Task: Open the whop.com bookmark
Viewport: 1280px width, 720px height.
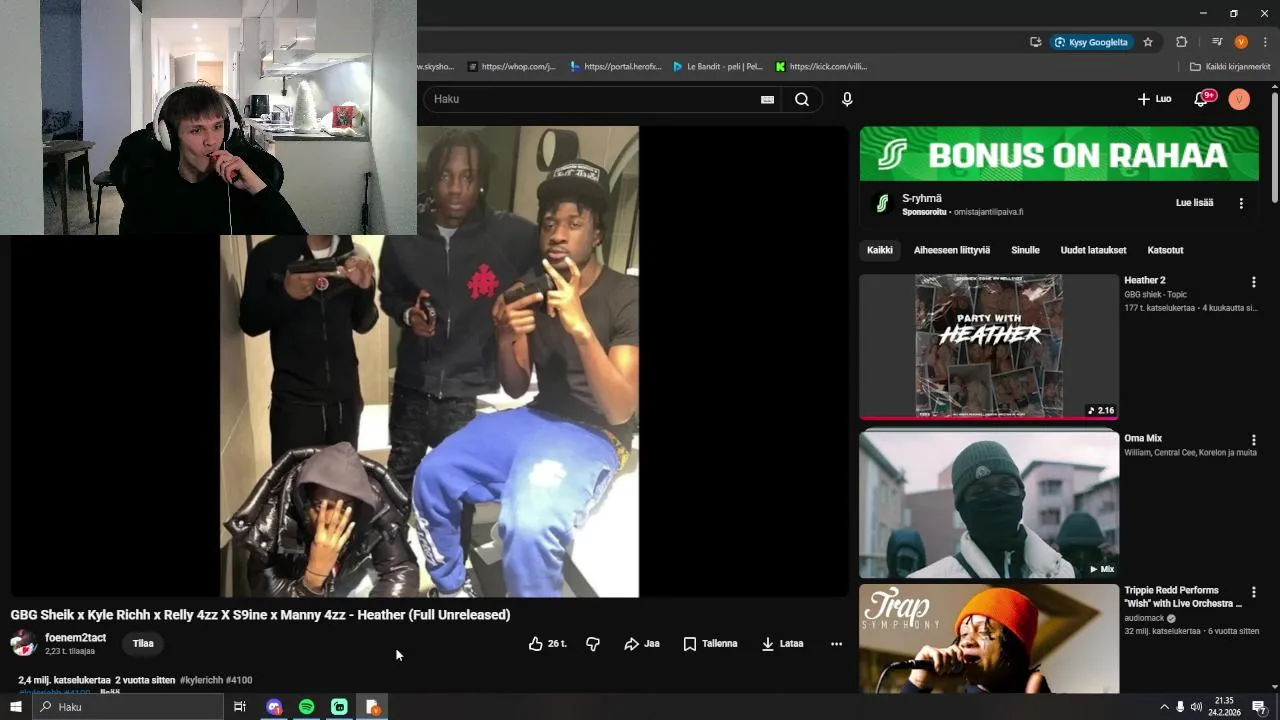Action: tap(511, 67)
